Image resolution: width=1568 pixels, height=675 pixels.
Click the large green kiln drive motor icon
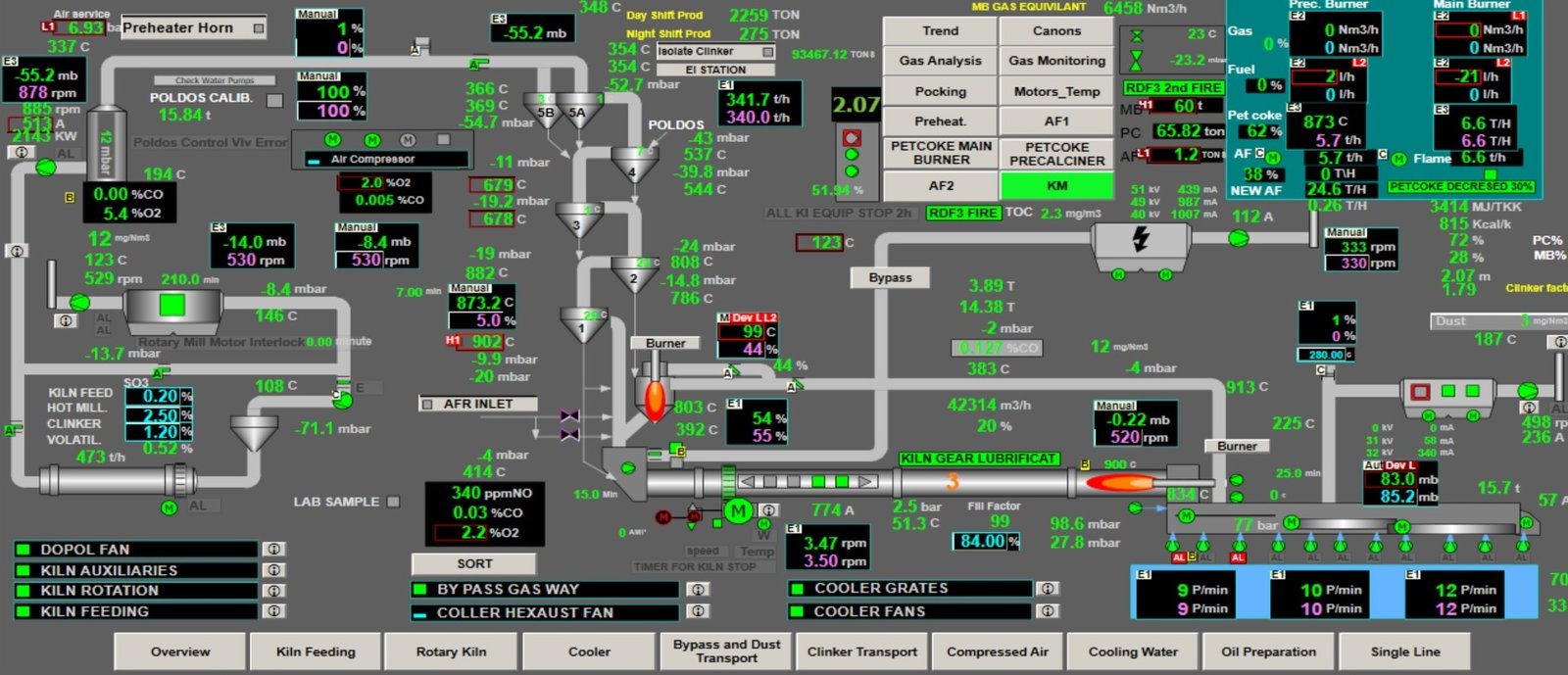tap(738, 510)
